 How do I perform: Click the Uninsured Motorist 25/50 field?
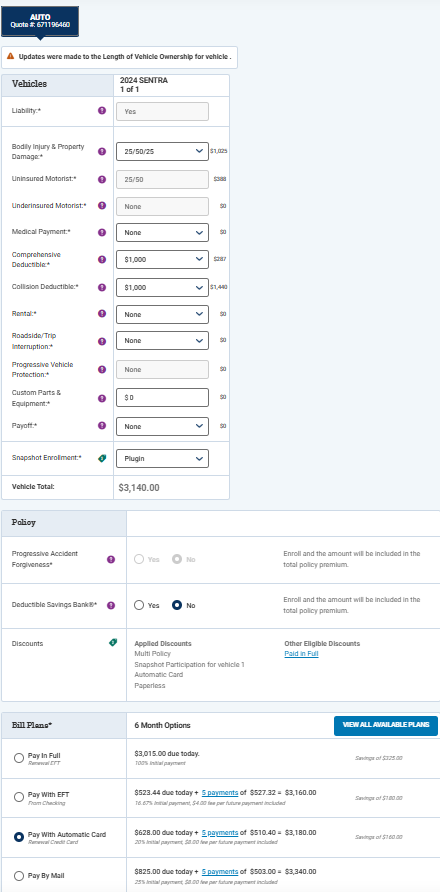click(x=162, y=179)
